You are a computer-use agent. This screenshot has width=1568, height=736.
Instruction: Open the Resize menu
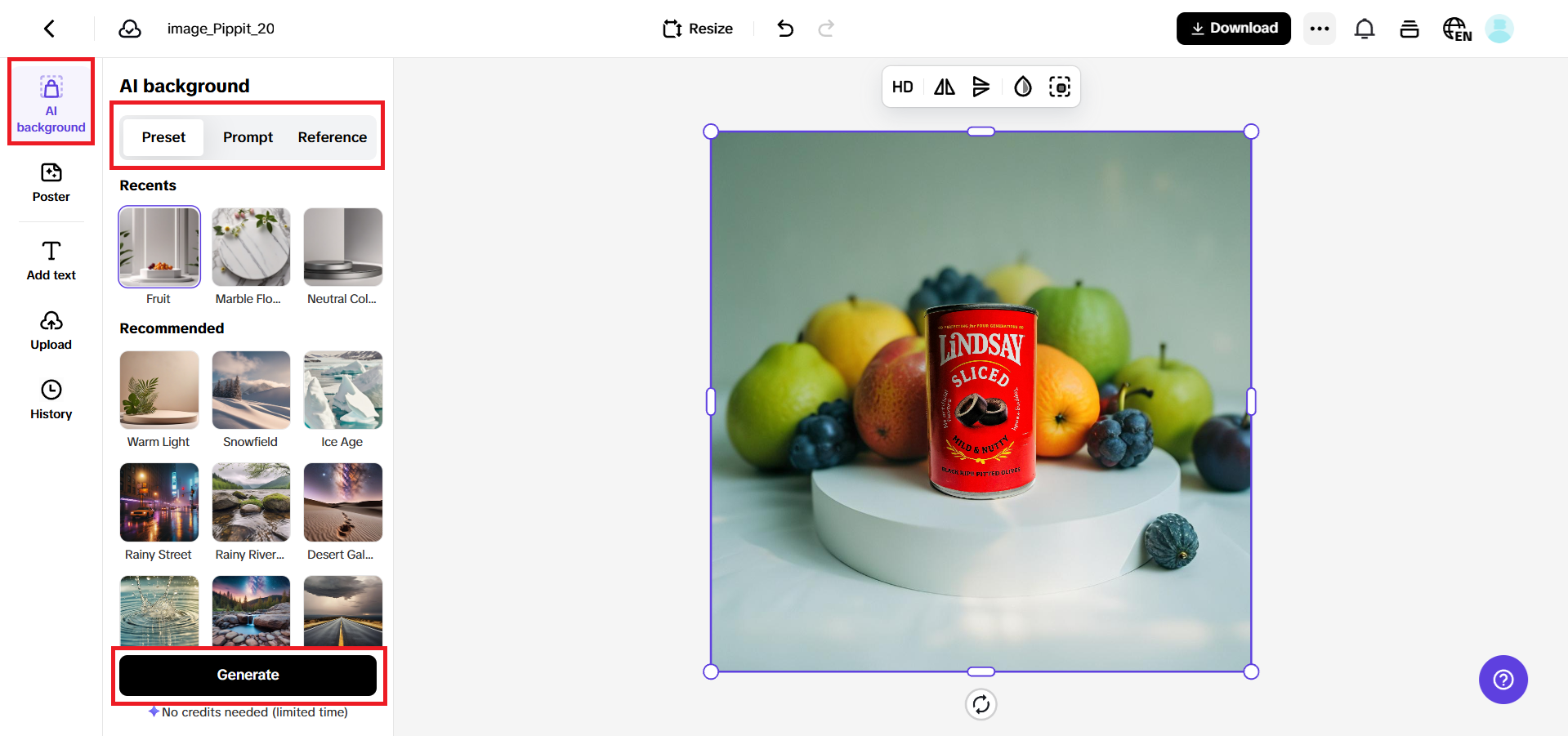pyautogui.click(x=697, y=28)
